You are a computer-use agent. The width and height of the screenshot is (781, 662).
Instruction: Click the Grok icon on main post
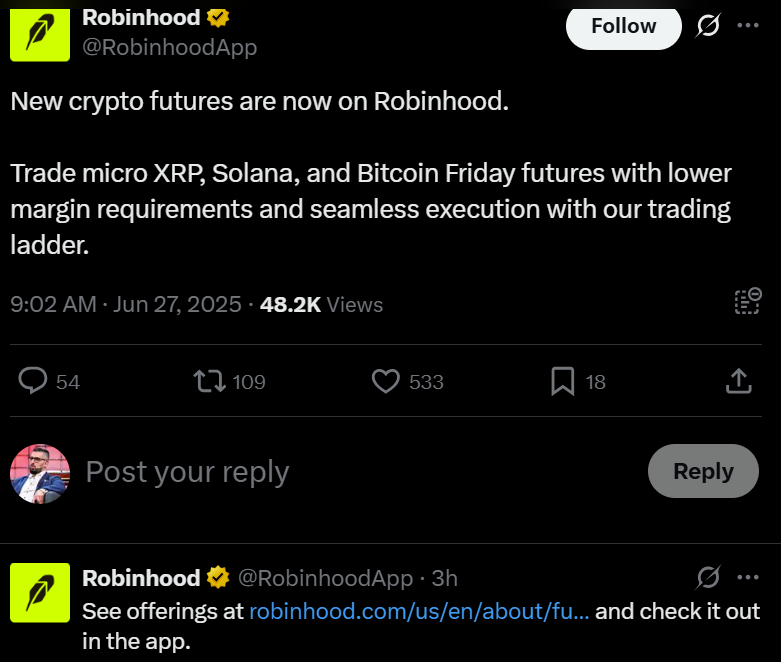coord(708,27)
